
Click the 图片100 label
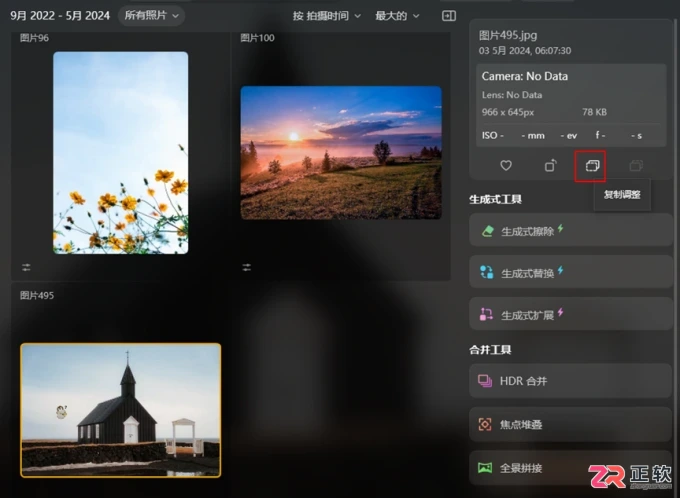pos(257,38)
